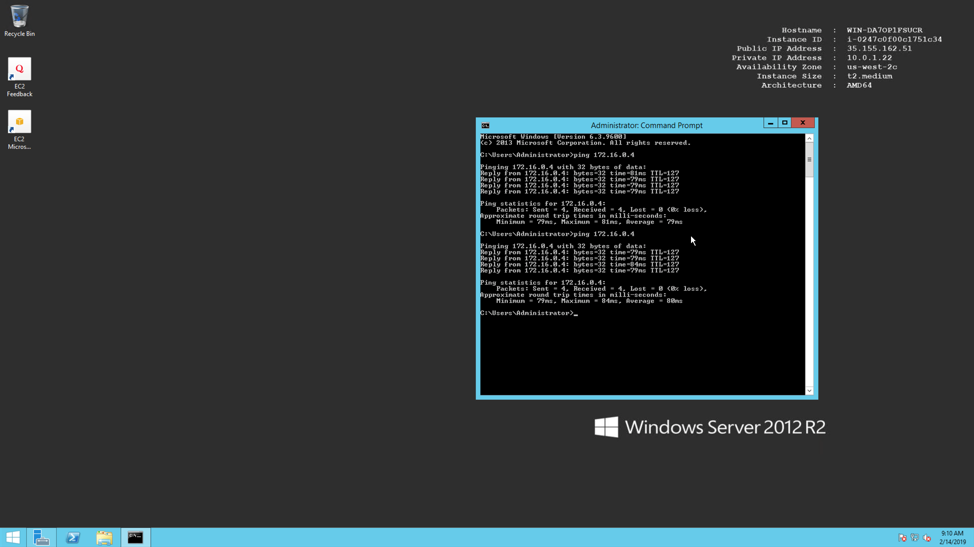Select Command Prompt taskbar button
The width and height of the screenshot is (974, 547).
click(x=135, y=538)
